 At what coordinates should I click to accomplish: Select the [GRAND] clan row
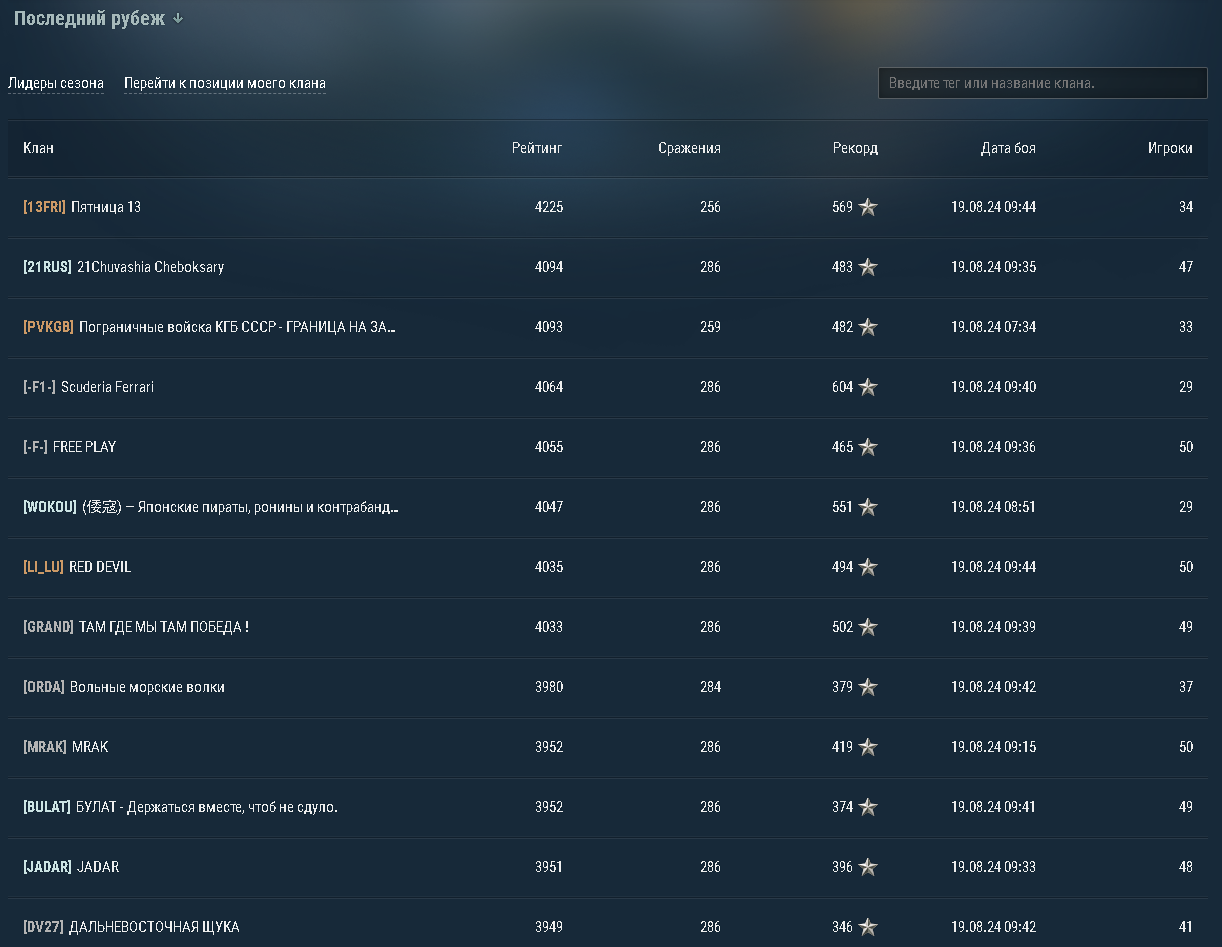coord(136,627)
